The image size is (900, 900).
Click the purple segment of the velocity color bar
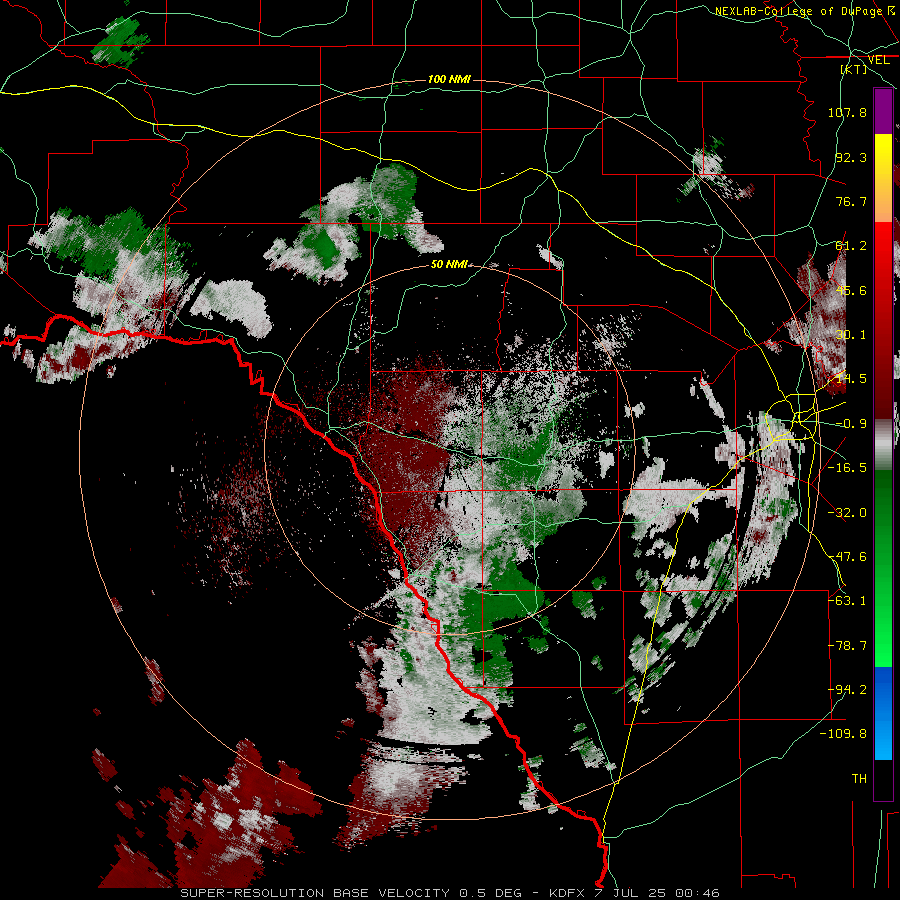(x=883, y=111)
